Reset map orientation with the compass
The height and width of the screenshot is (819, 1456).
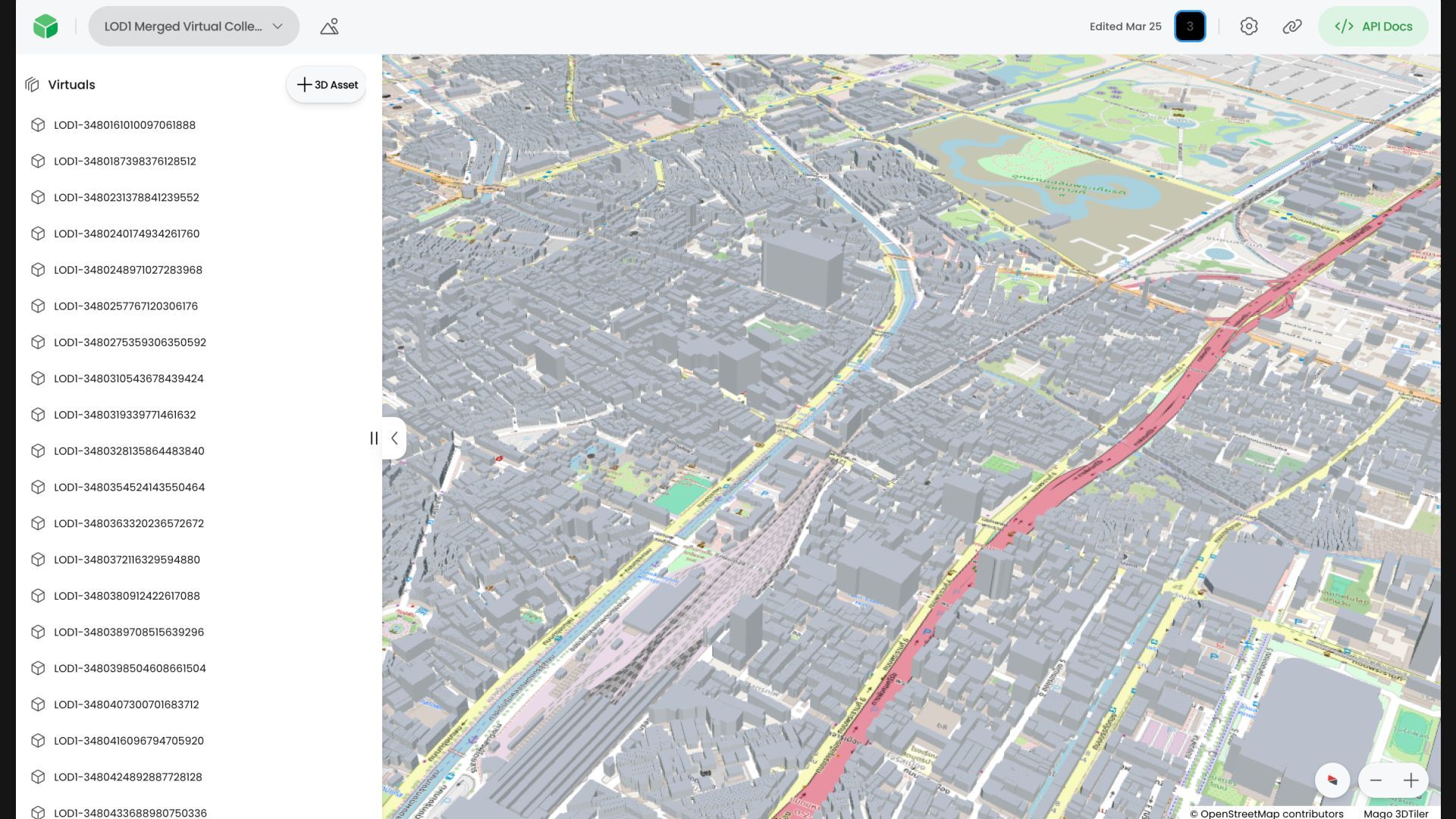[x=1332, y=780]
